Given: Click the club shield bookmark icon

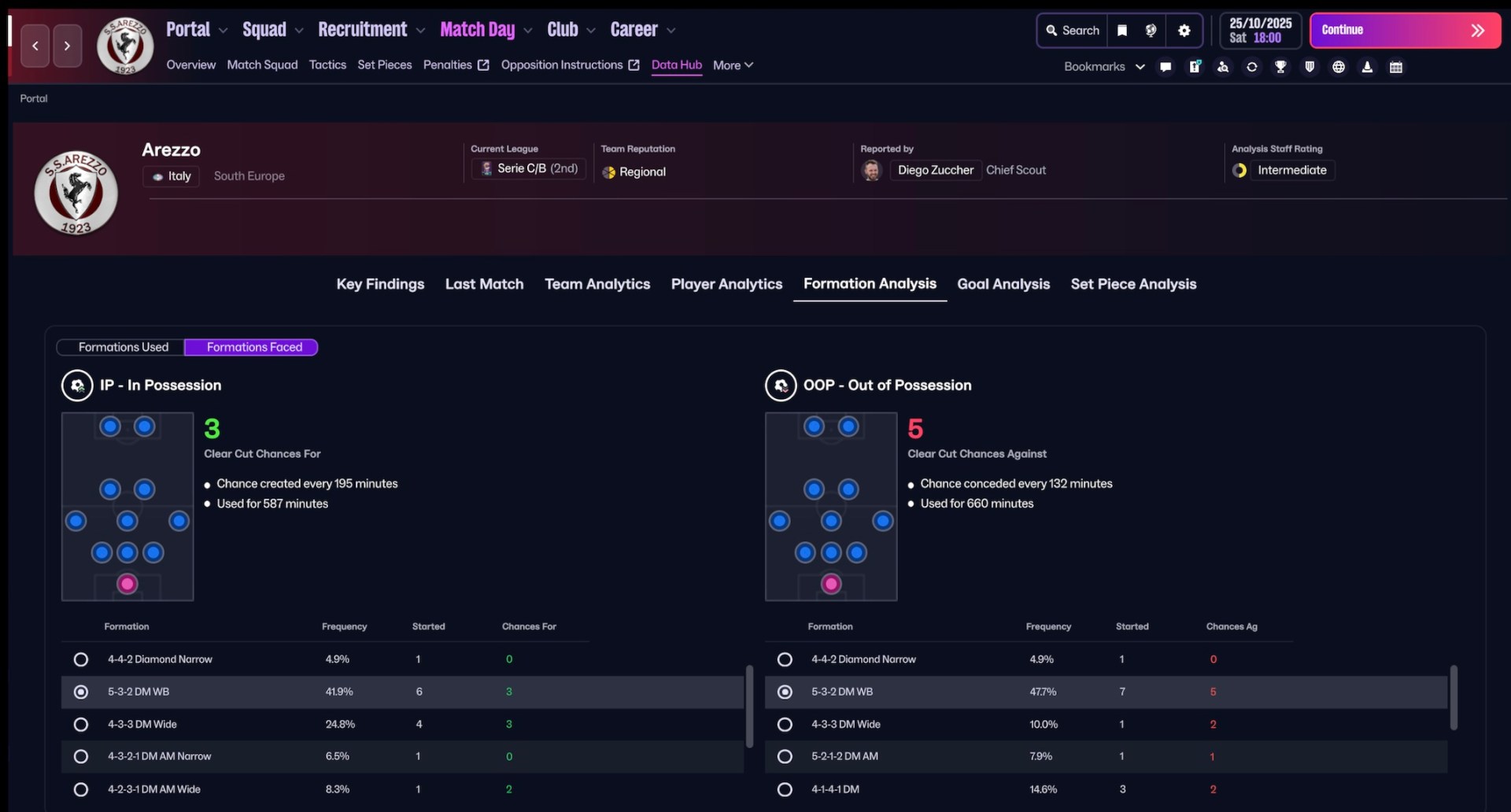Looking at the screenshot, I should (x=1310, y=67).
